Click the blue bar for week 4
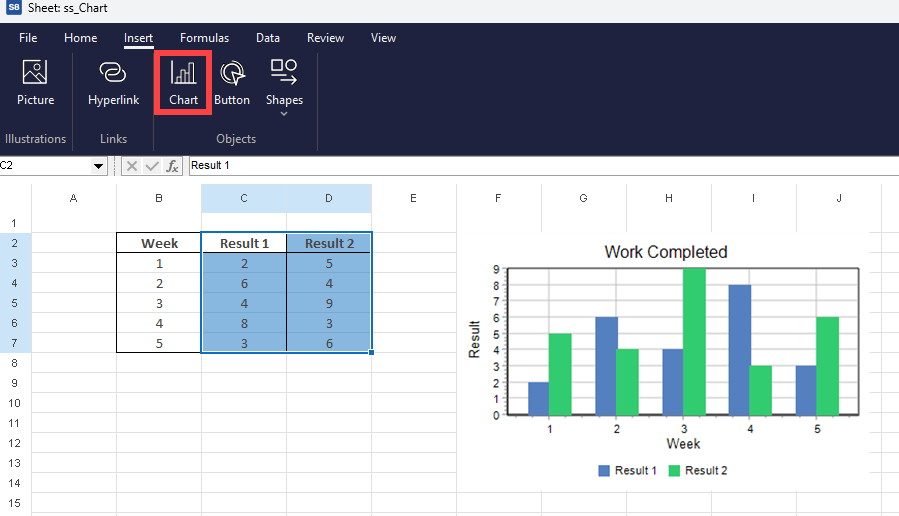899x516 pixels. pyautogui.click(x=740, y=350)
